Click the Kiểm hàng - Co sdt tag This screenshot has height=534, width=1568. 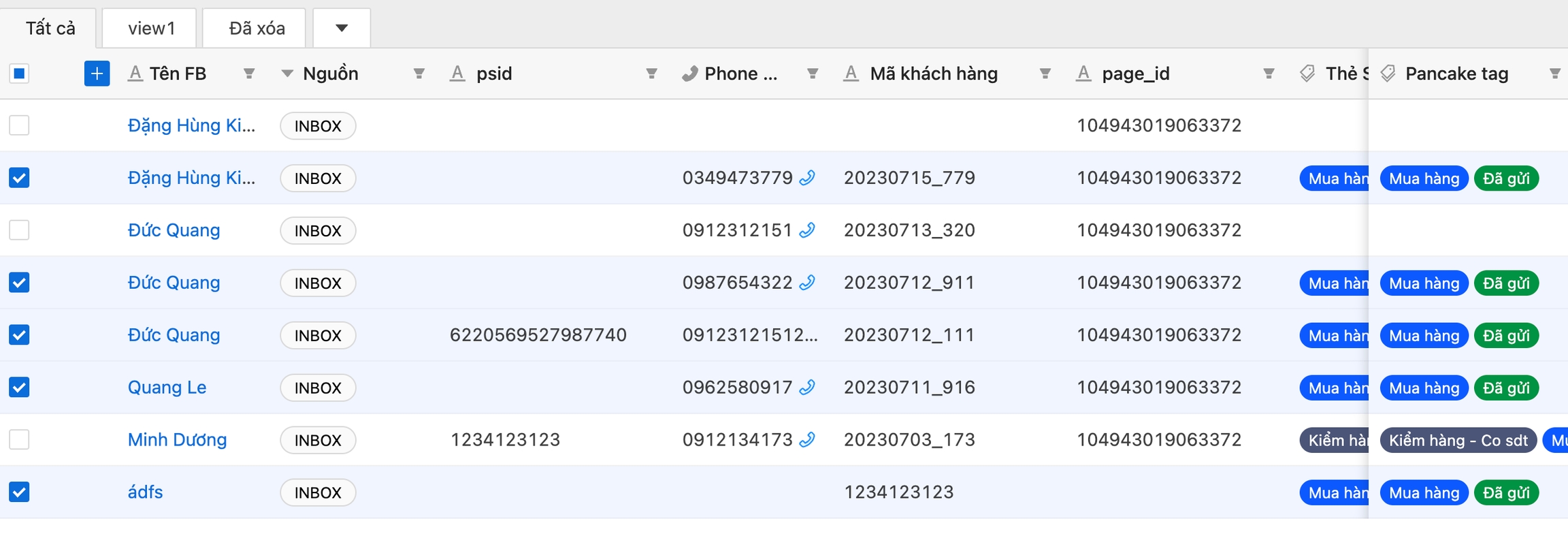coord(1458,441)
